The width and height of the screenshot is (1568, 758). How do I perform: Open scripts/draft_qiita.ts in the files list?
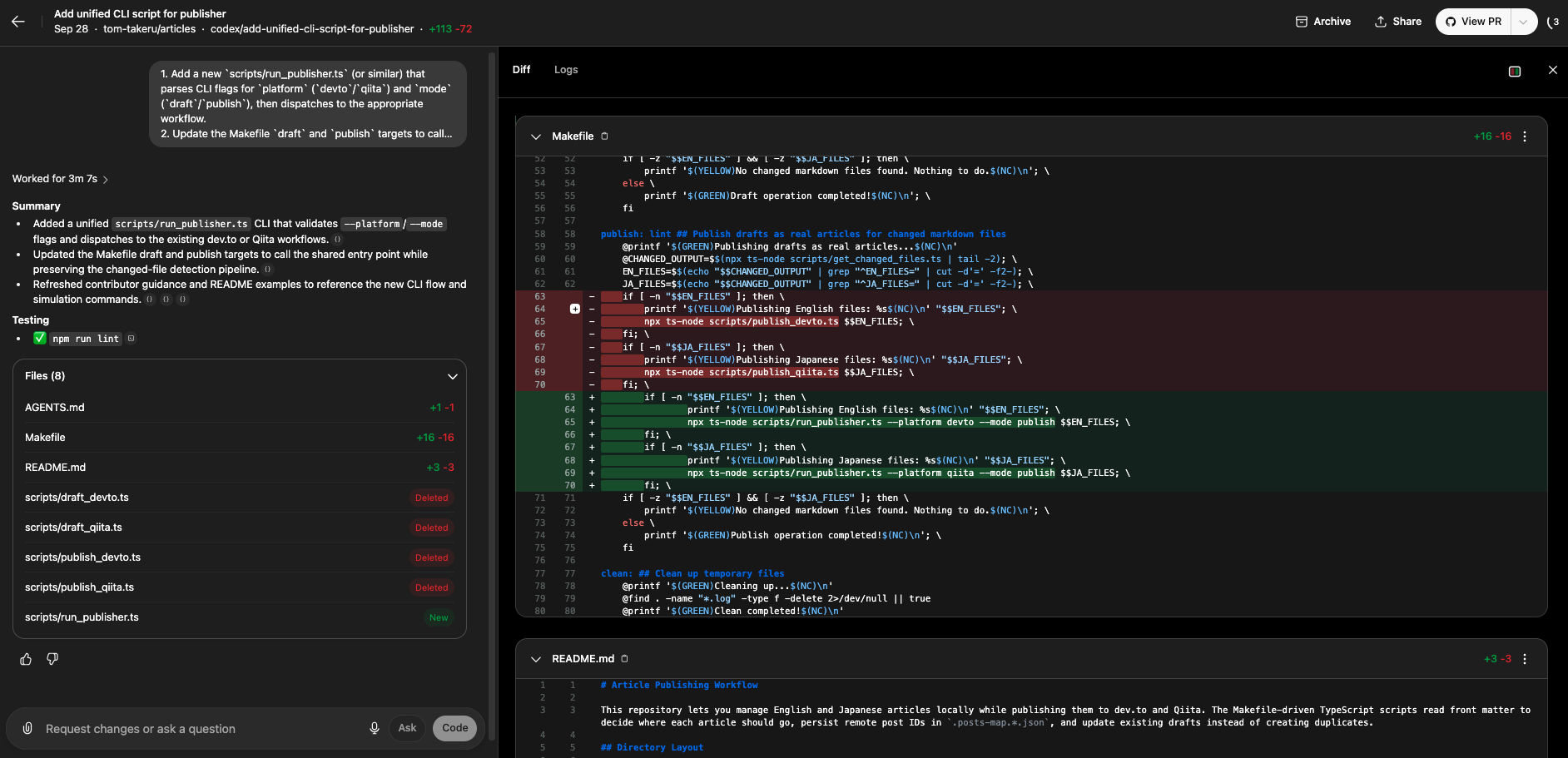(x=240, y=528)
